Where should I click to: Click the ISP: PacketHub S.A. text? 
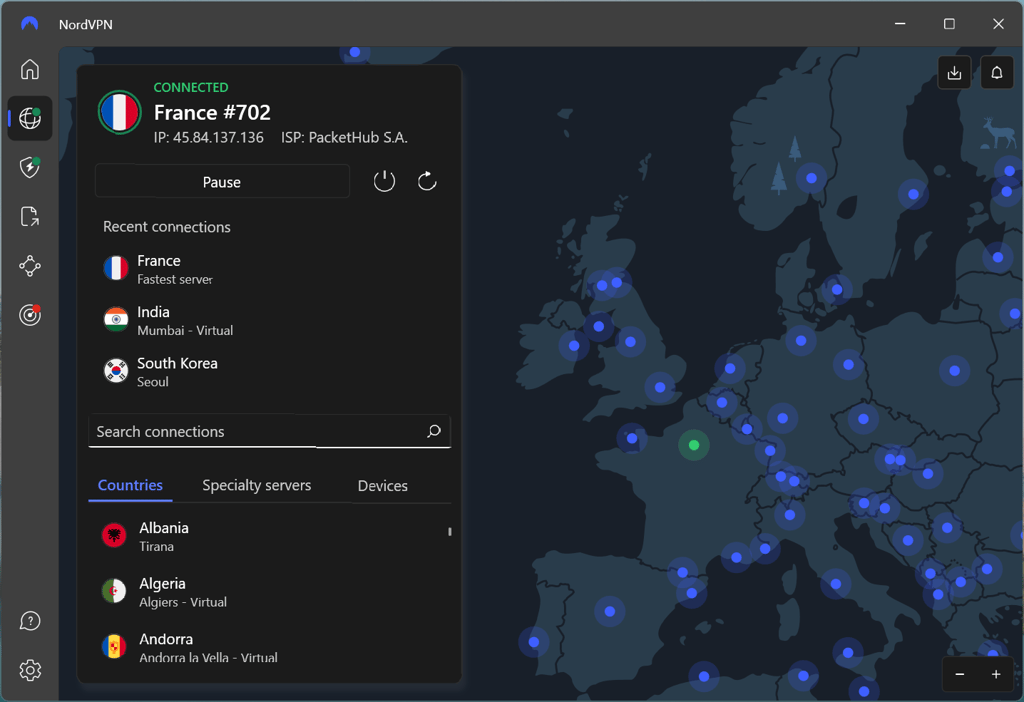click(x=344, y=138)
